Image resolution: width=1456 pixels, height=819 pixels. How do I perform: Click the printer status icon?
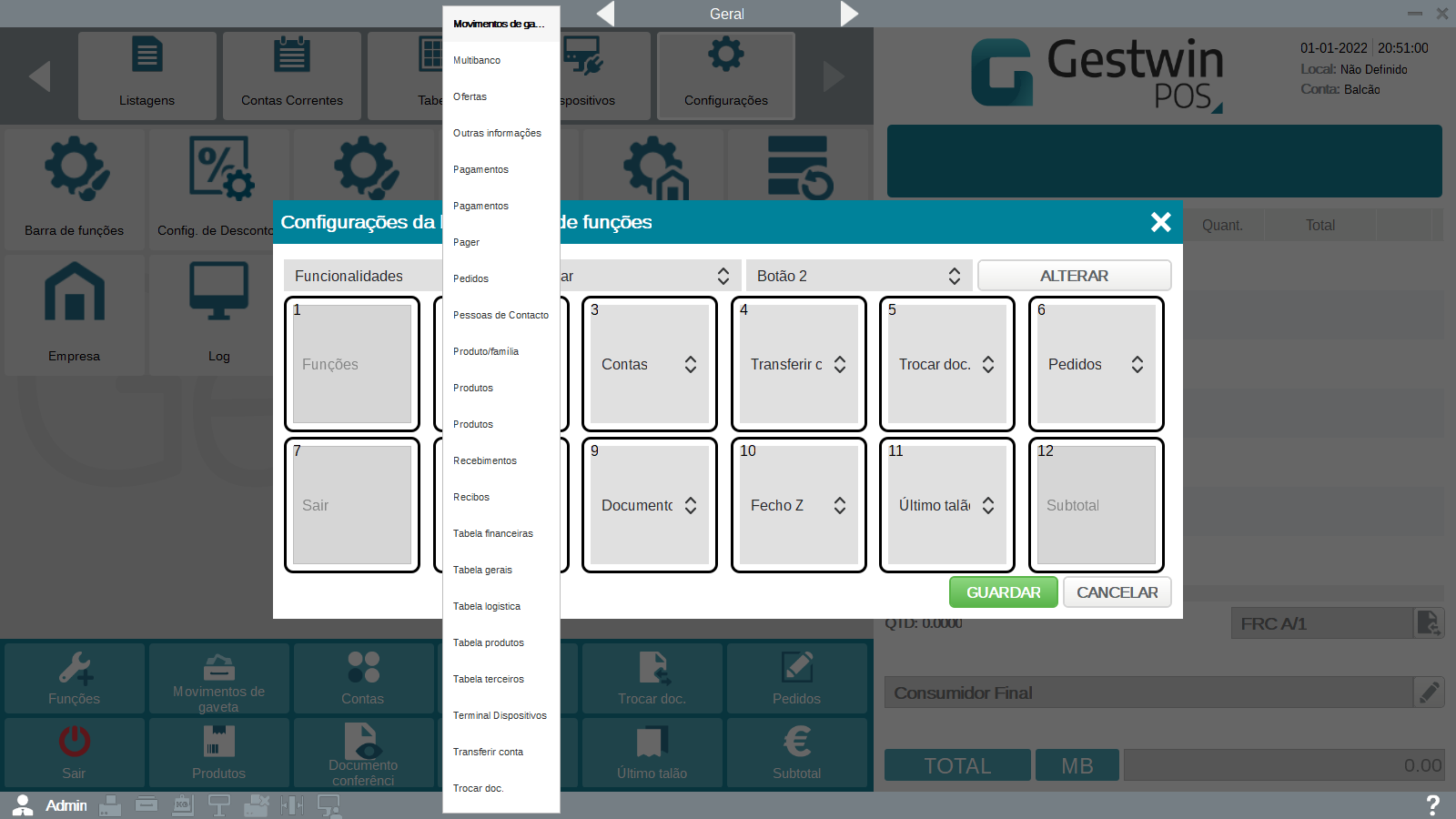click(x=110, y=805)
